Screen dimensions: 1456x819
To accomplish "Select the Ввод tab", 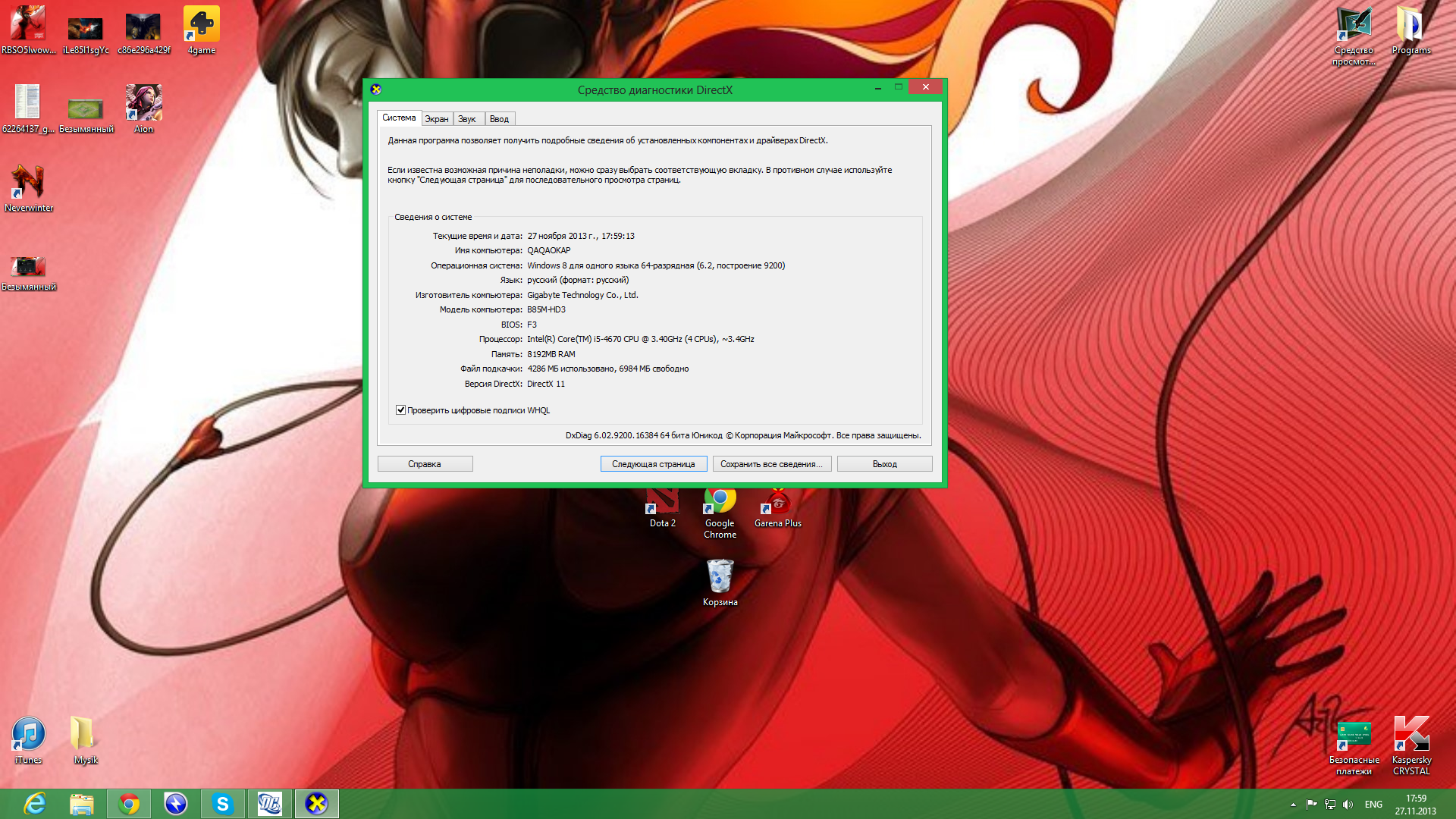I will click(x=499, y=119).
